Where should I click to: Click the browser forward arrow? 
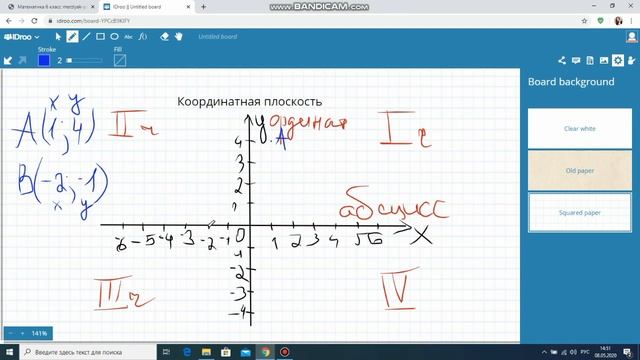[x=22, y=21]
